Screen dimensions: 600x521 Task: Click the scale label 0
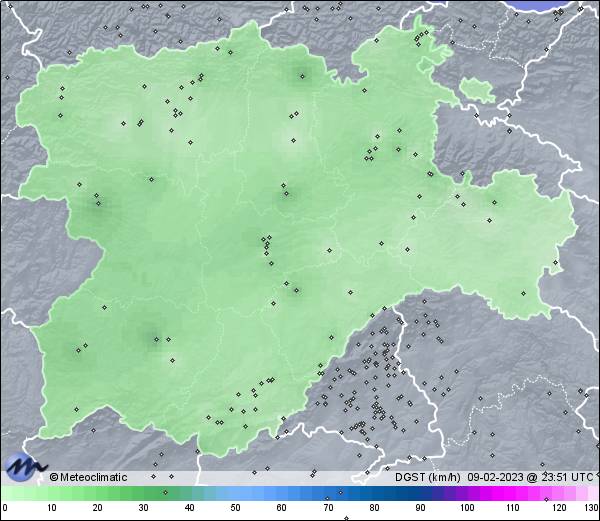pyautogui.click(x=5, y=508)
